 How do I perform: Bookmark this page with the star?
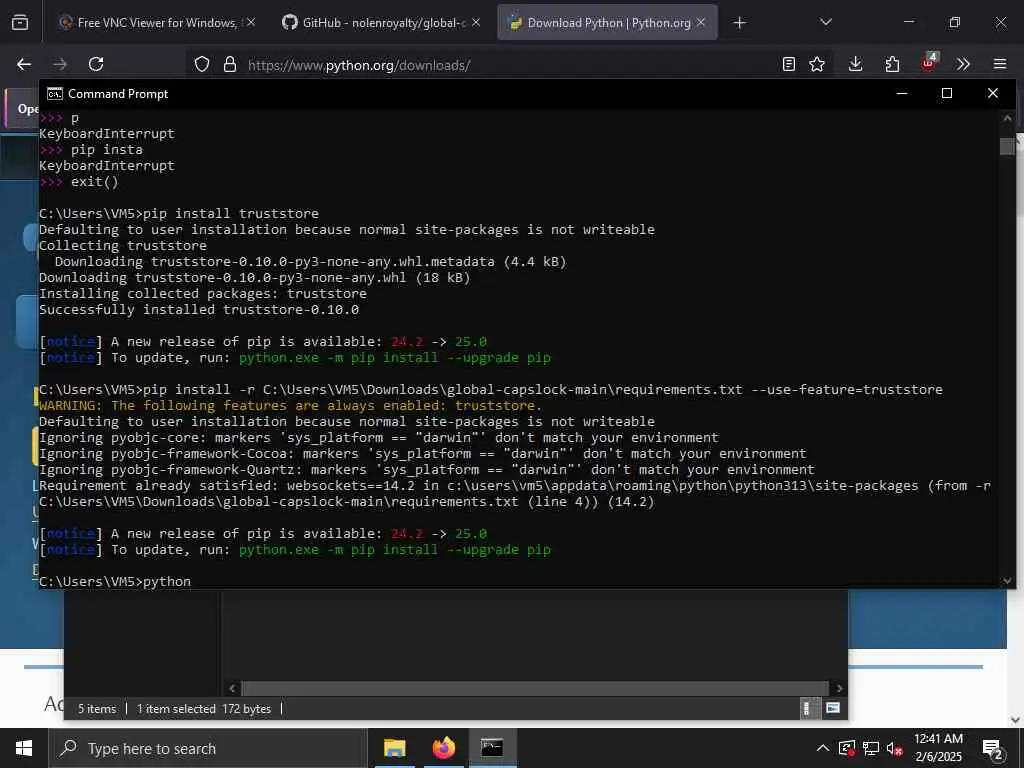click(817, 64)
